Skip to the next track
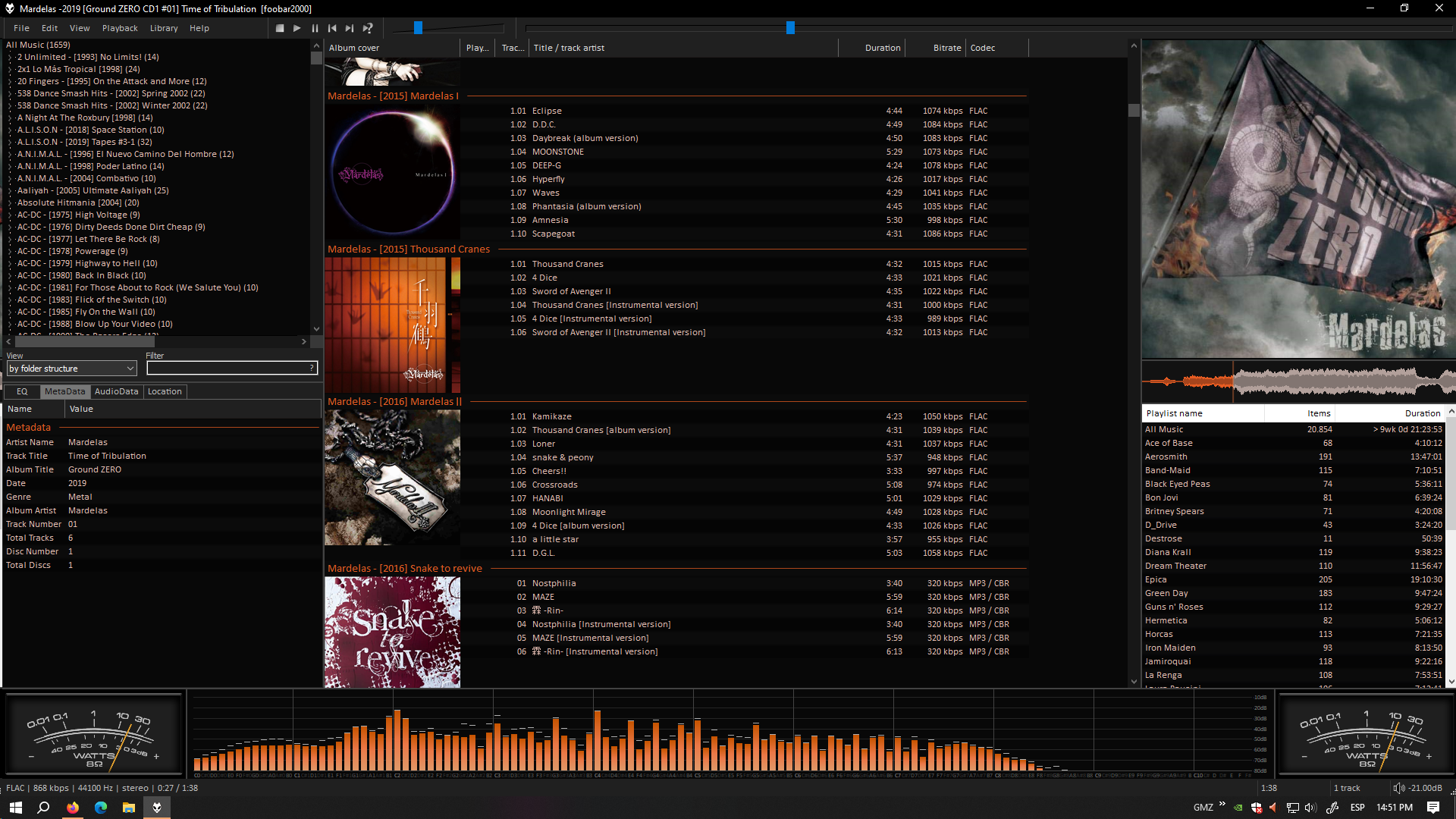The height and width of the screenshot is (819, 1456). coord(350,28)
